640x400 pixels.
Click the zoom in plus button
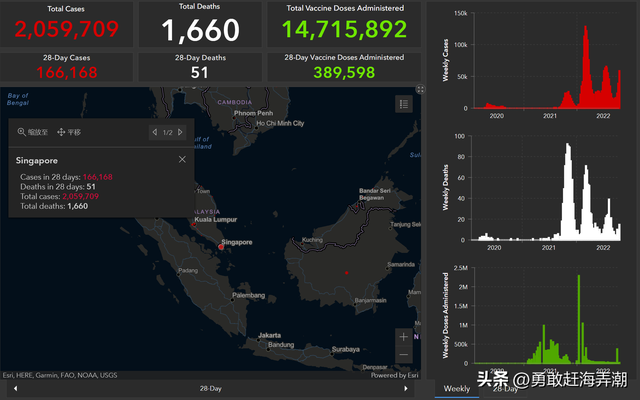[403, 337]
